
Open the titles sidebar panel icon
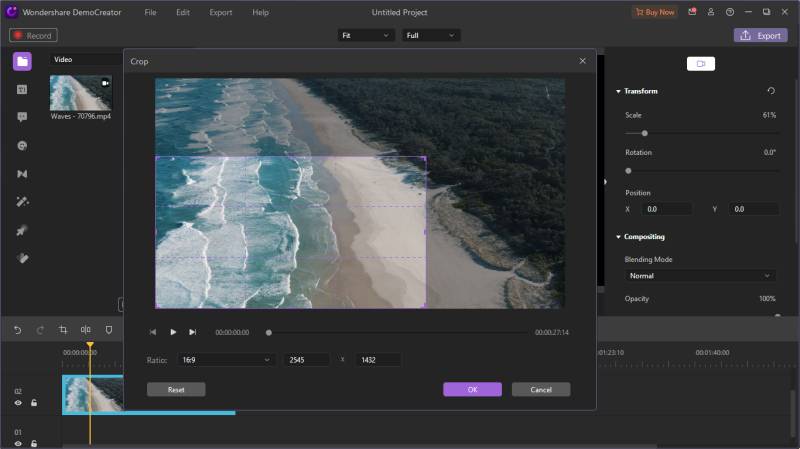[x=22, y=90]
